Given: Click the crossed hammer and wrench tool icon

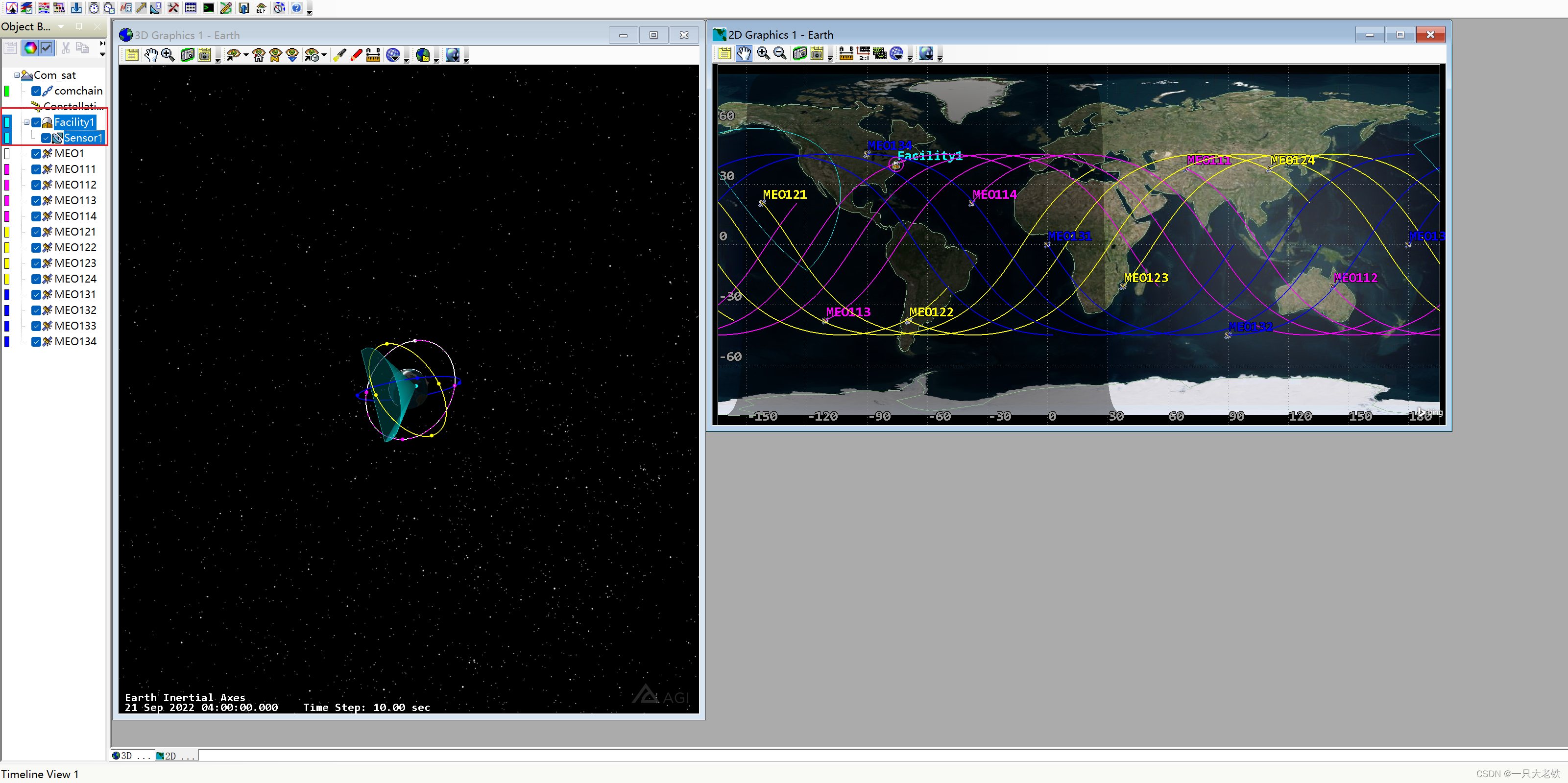Looking at the screenshot, I should click(173, 8).
